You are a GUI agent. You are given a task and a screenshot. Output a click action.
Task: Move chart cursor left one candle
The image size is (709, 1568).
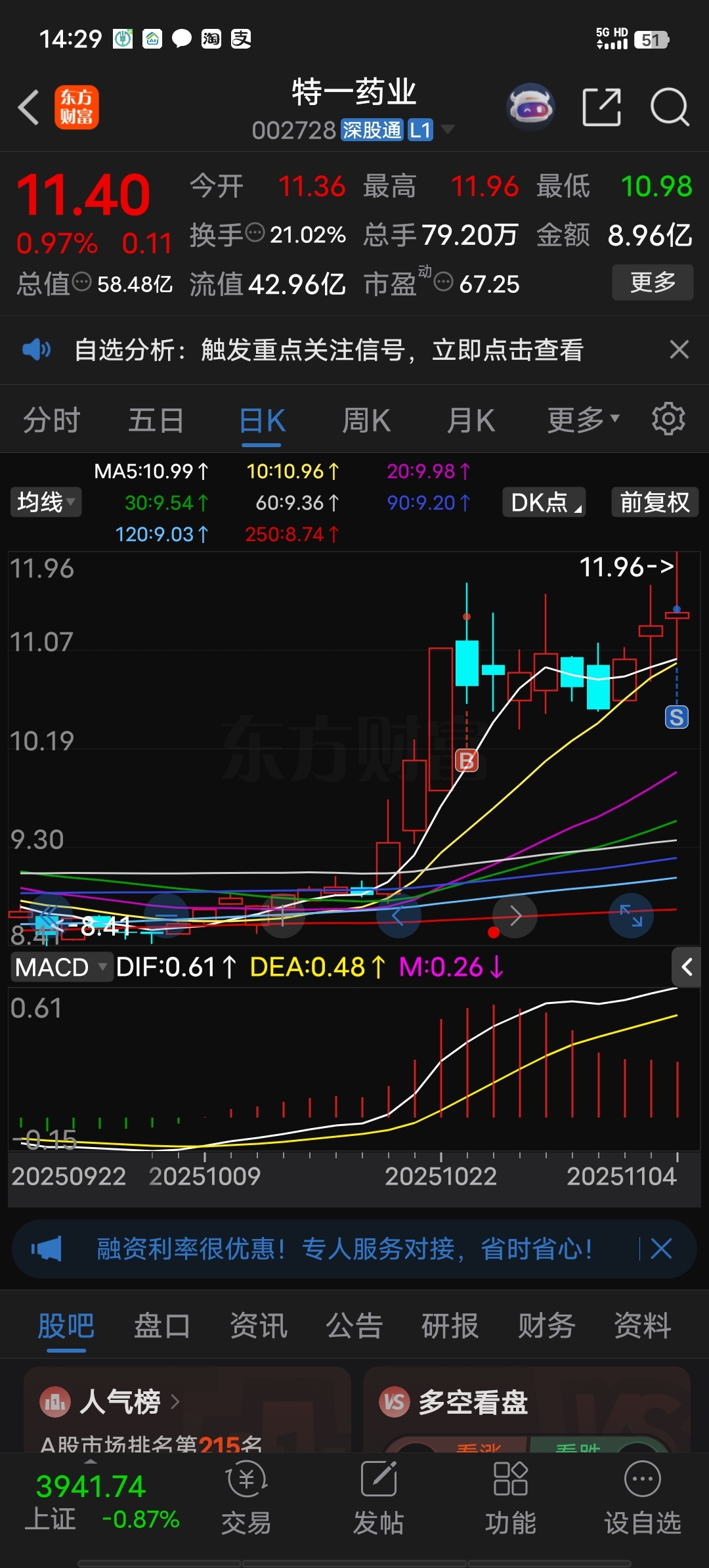398,915
